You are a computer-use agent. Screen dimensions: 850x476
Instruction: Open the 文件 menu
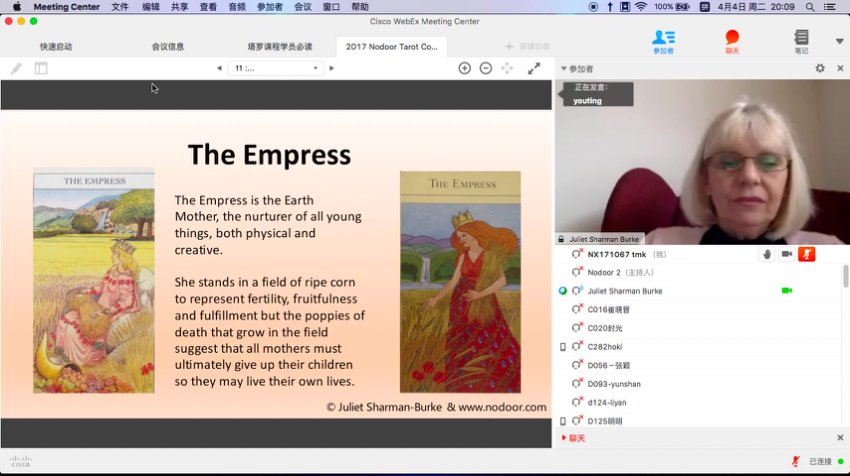[x=120, y=7]
